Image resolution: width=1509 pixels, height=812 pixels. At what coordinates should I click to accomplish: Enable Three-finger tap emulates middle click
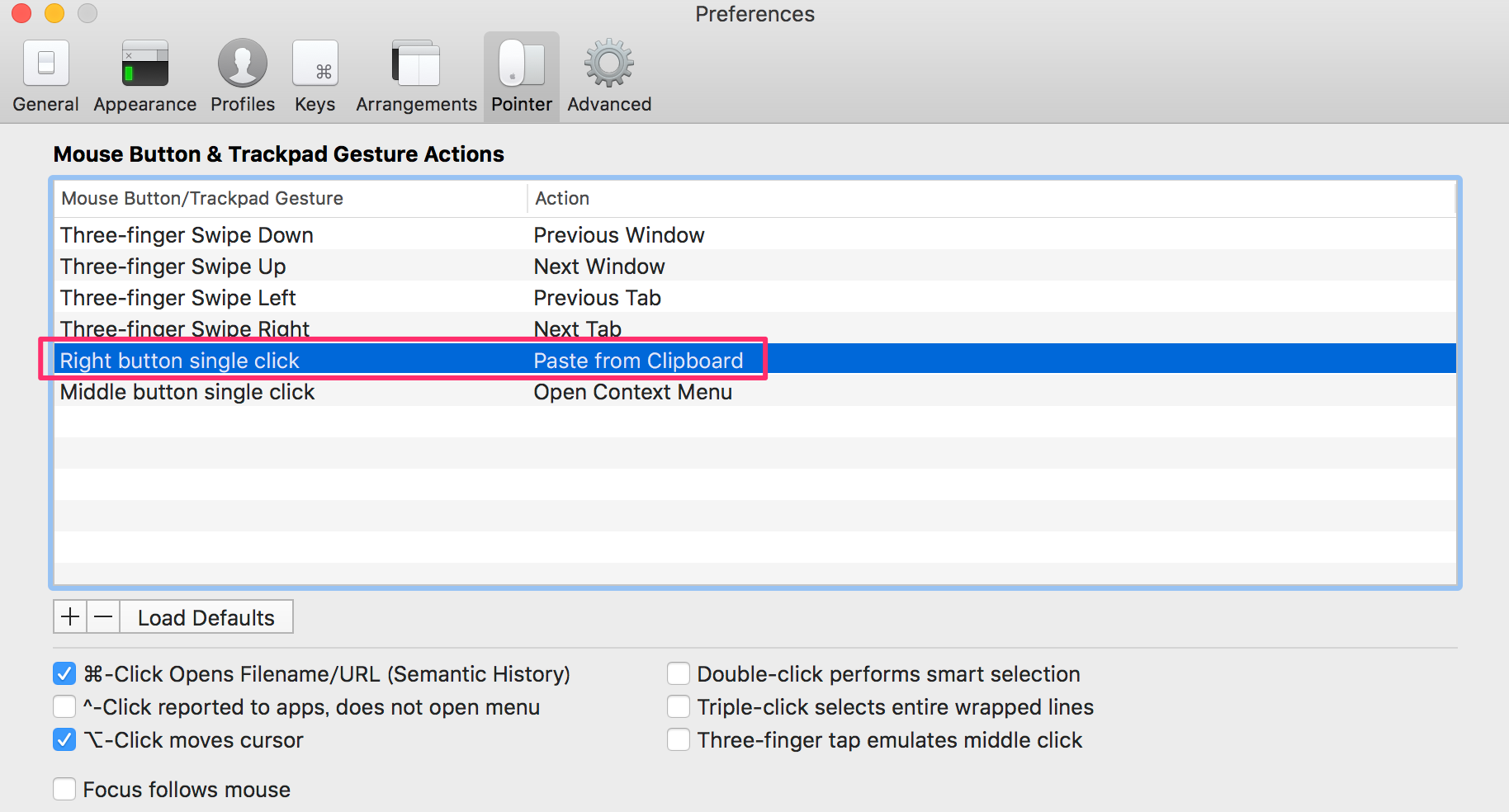tap(678, 739)
